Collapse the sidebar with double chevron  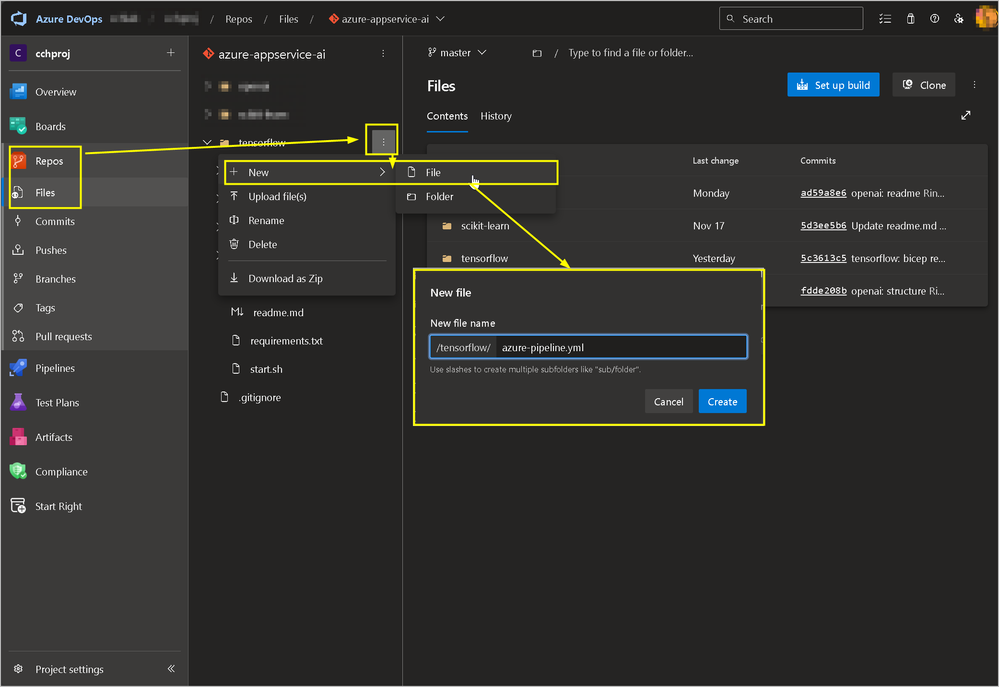tap(171, 669)
